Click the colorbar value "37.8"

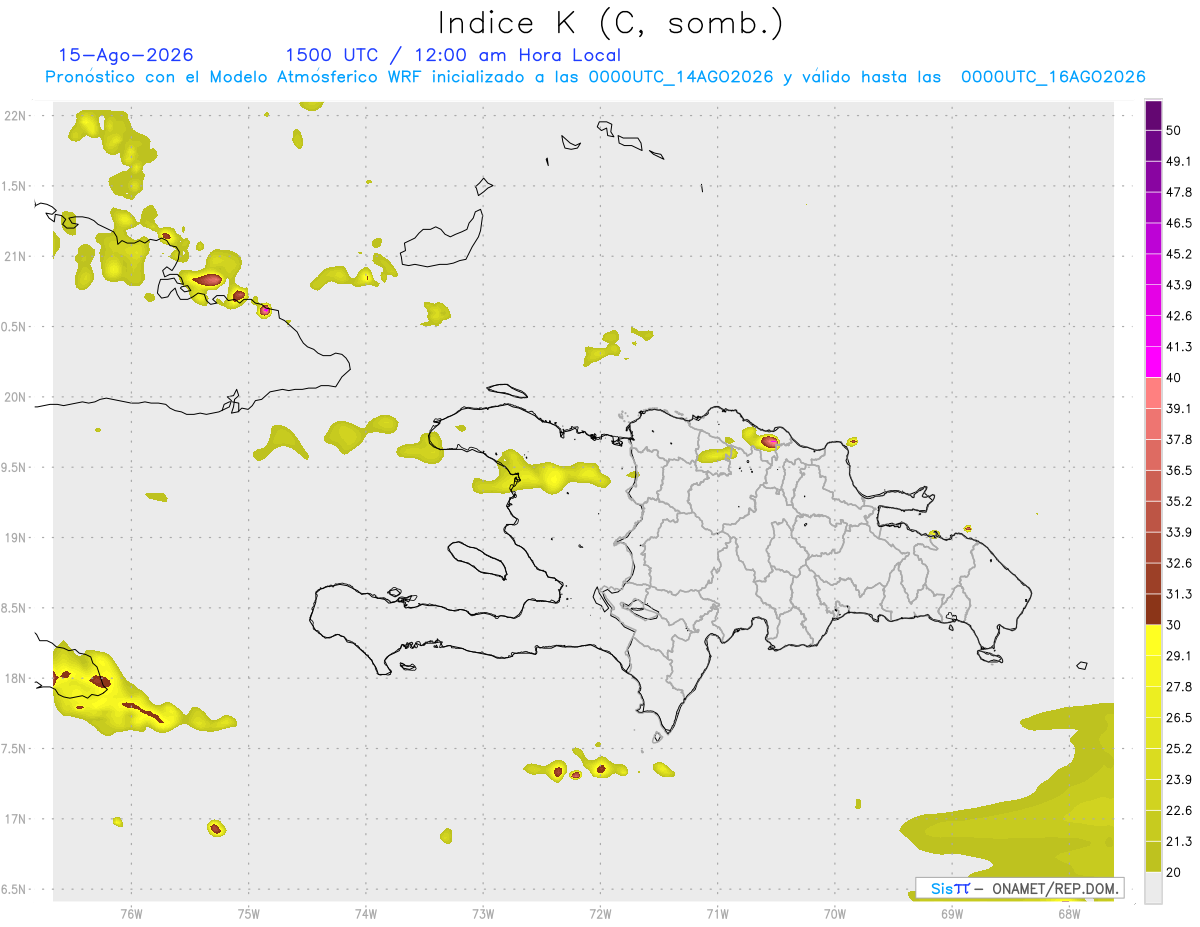point(1179,439)
